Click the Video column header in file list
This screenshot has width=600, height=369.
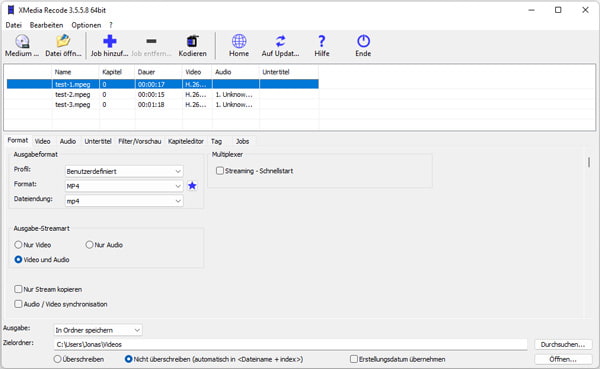click(x=197, y=72)
